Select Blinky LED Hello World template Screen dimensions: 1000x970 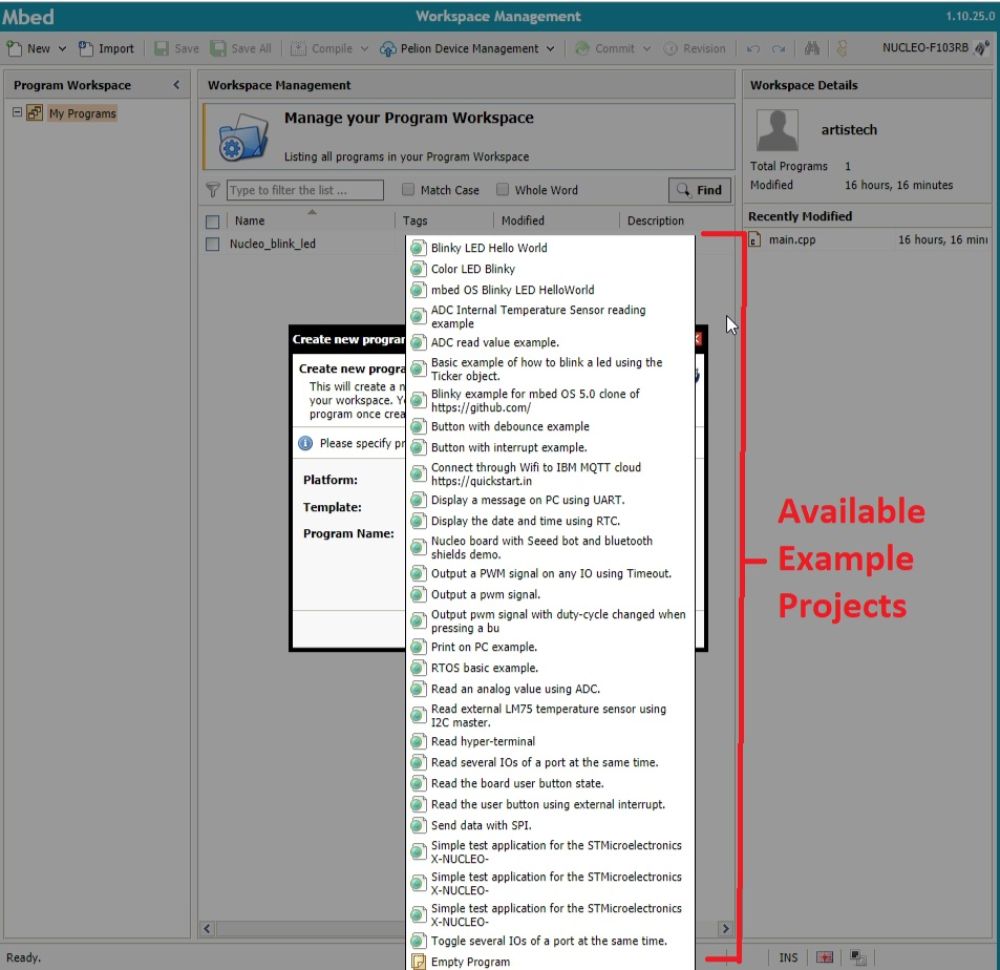[x=550, y=247]
